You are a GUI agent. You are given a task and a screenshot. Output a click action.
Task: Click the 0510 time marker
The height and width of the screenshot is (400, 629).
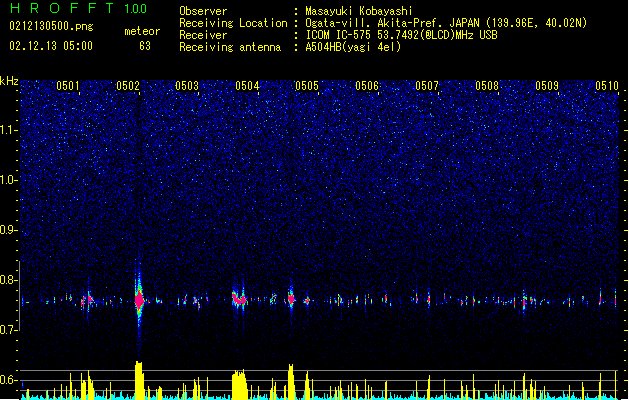point(607,86)
